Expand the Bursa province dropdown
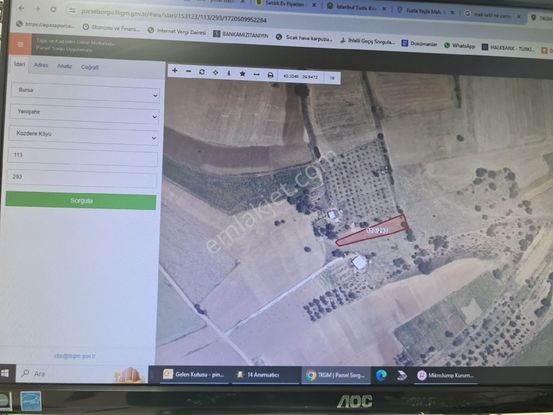This screenshot has width=553, height=415. (x=85, y=92)
